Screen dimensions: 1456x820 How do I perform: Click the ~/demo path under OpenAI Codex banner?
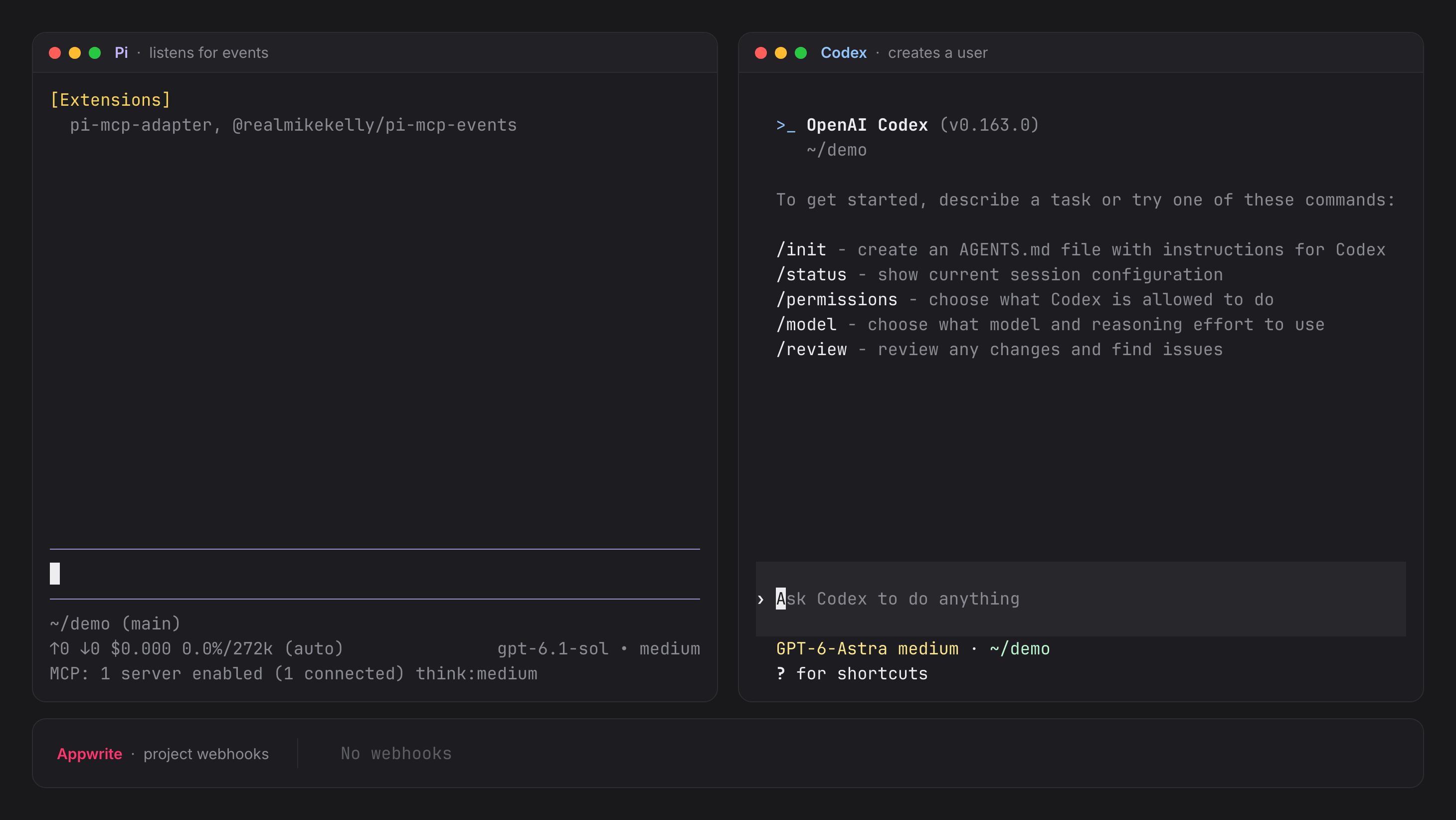click(x=837, y=150)
